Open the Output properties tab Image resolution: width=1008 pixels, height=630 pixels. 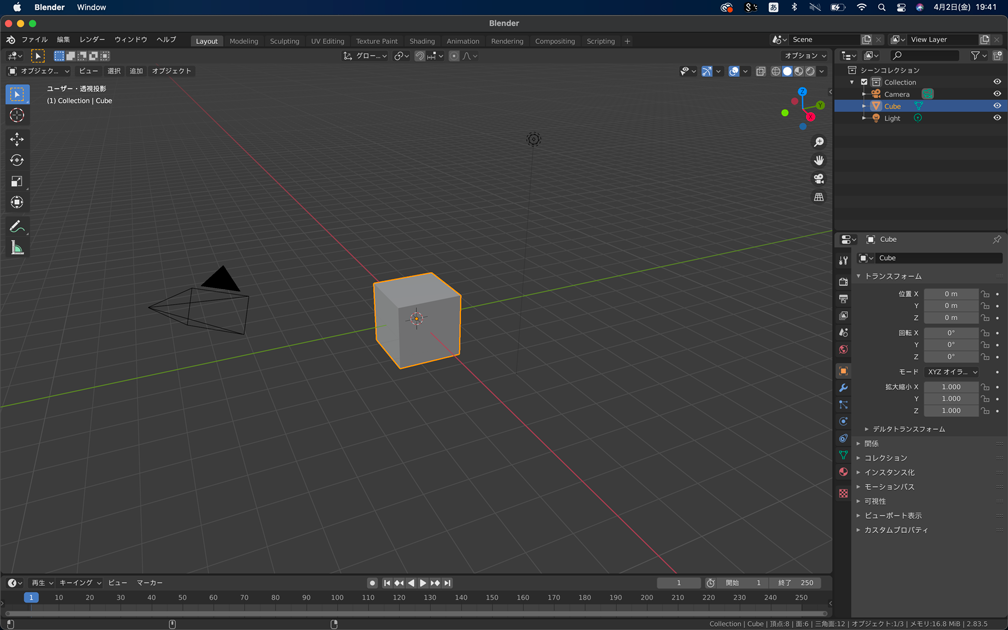[x=843, y=299]
